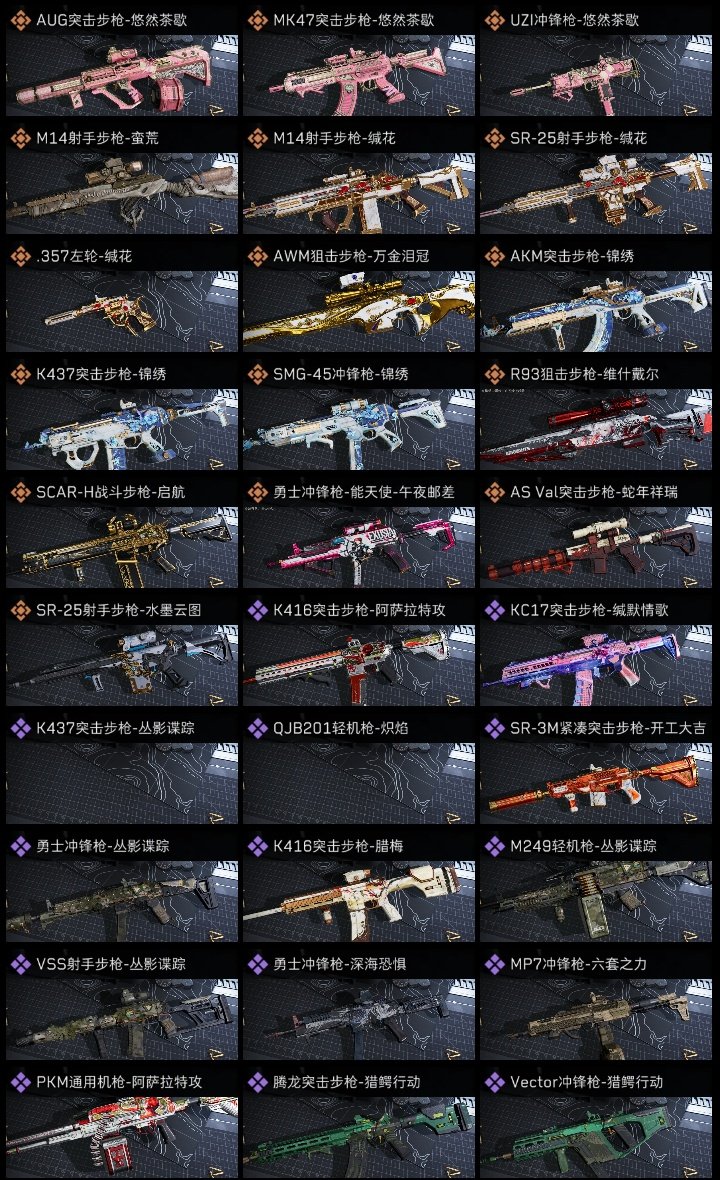Click the orange rarity icon beside R93狙击步枪-维什戴尔
720x1180 pixels.
click(x=494, y=374)
